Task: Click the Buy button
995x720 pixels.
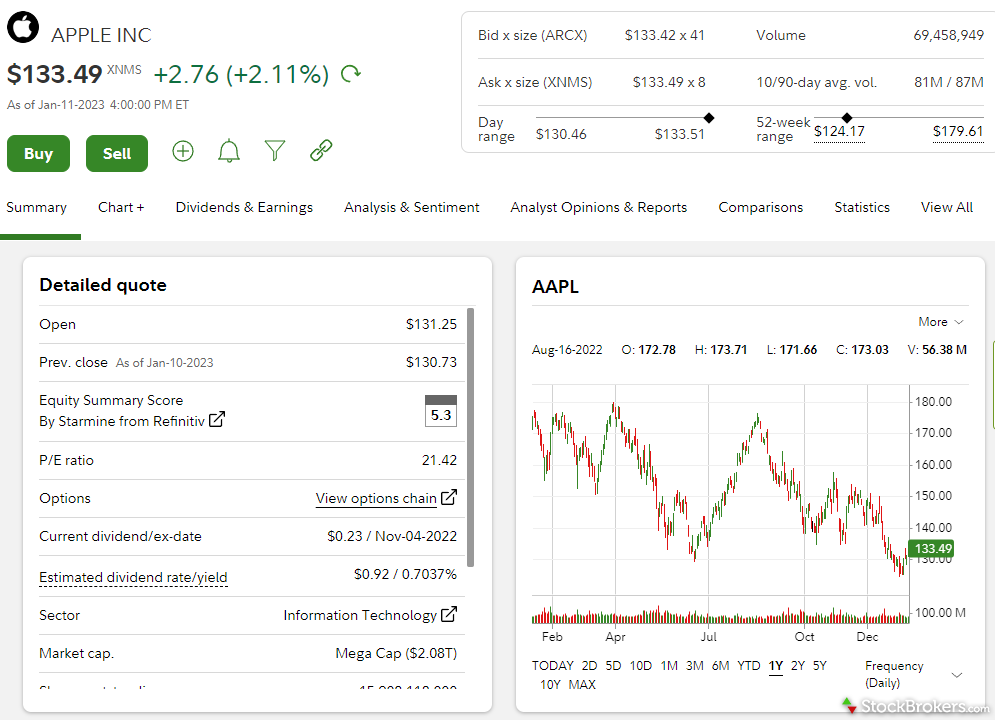Action: pyautogui.click(x=38, y=154)
